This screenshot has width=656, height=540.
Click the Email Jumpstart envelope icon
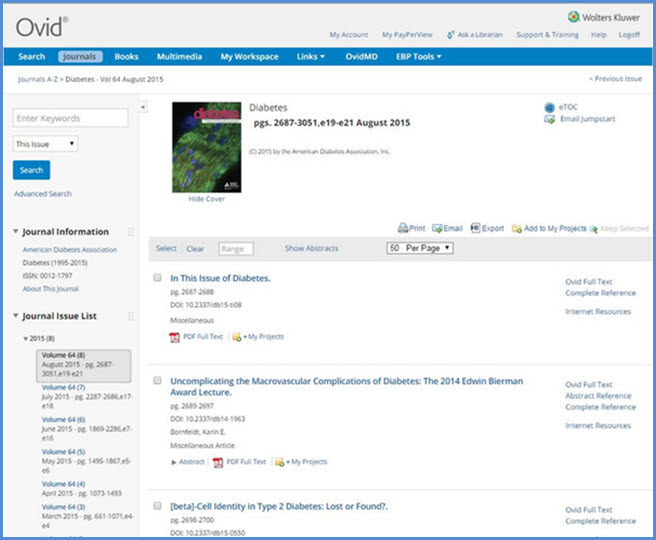pyautogui.click(x=549, y=119)
